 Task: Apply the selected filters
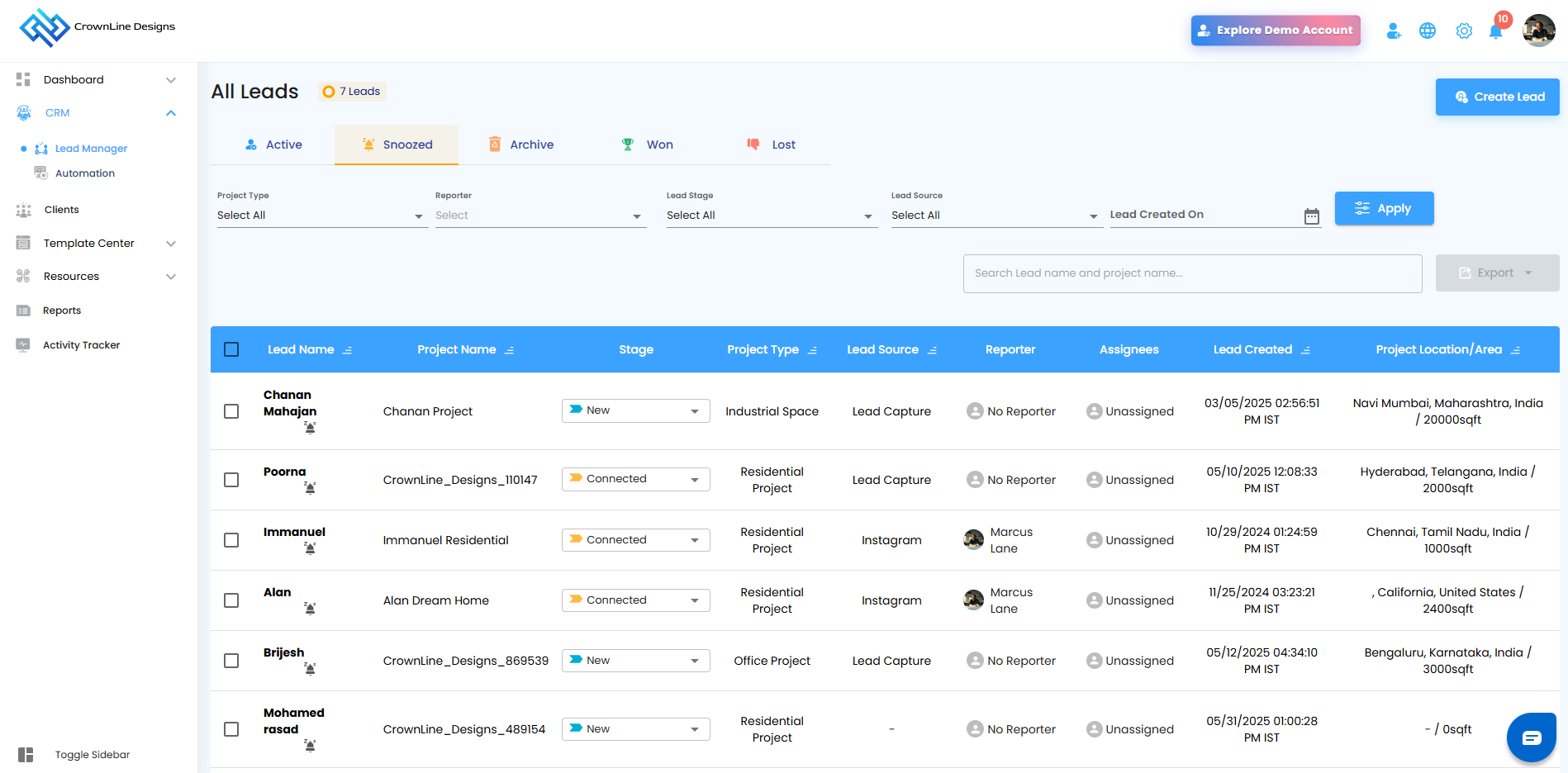[x=1384, y=208]
